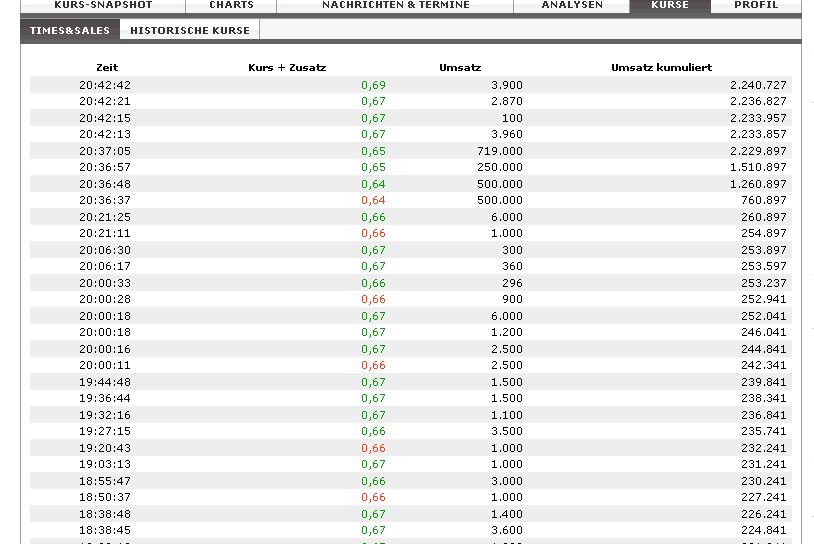Select the time 19:36:44

pos(105,398)
